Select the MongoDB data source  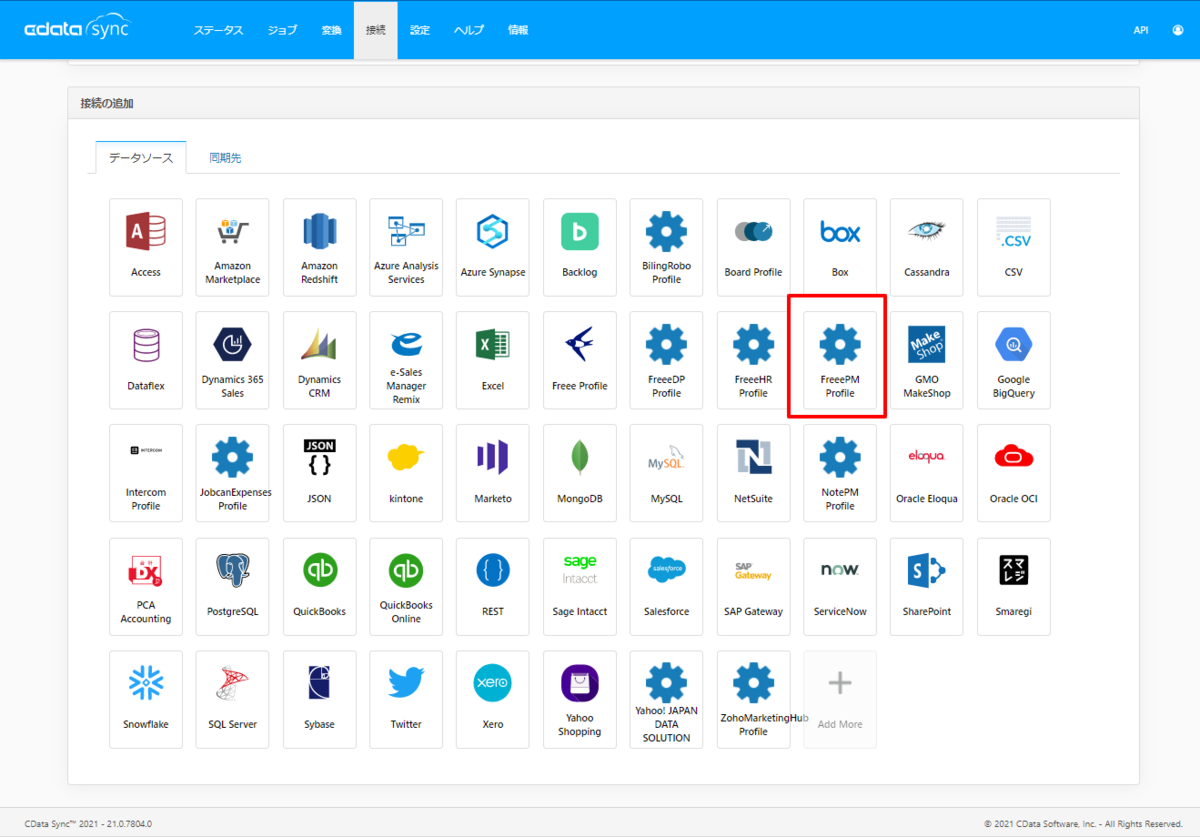(x=580, y=473)
